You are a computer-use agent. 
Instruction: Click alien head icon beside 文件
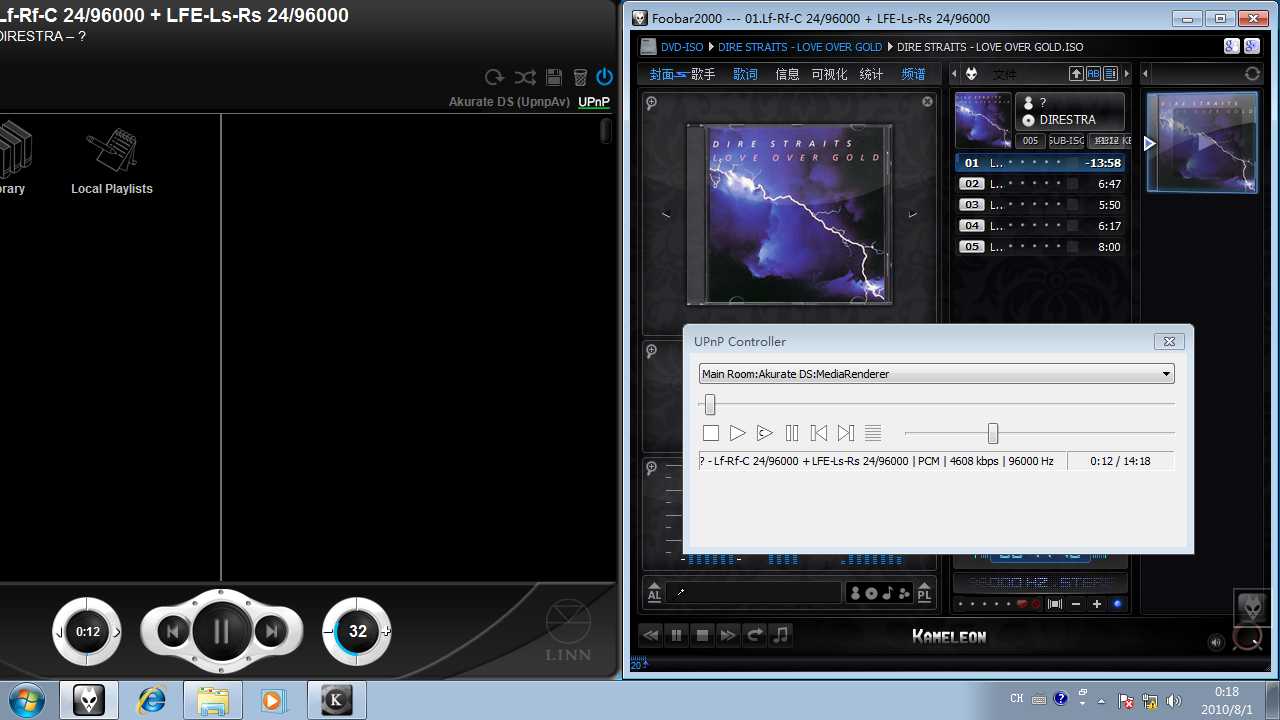coord(971,74)
